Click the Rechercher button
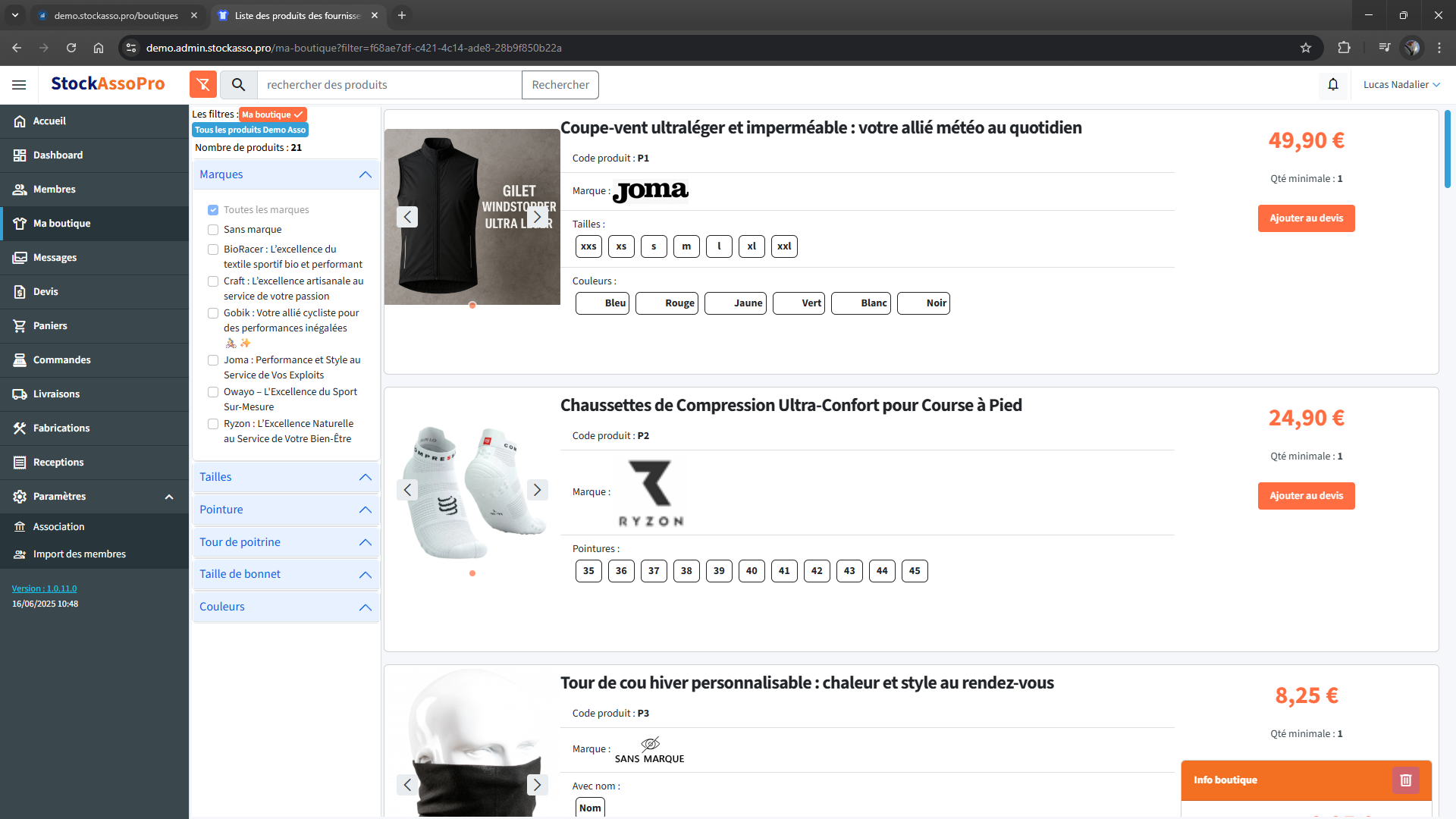The image size is (1456, 819). pyautogui.click(x=560, y=85)
